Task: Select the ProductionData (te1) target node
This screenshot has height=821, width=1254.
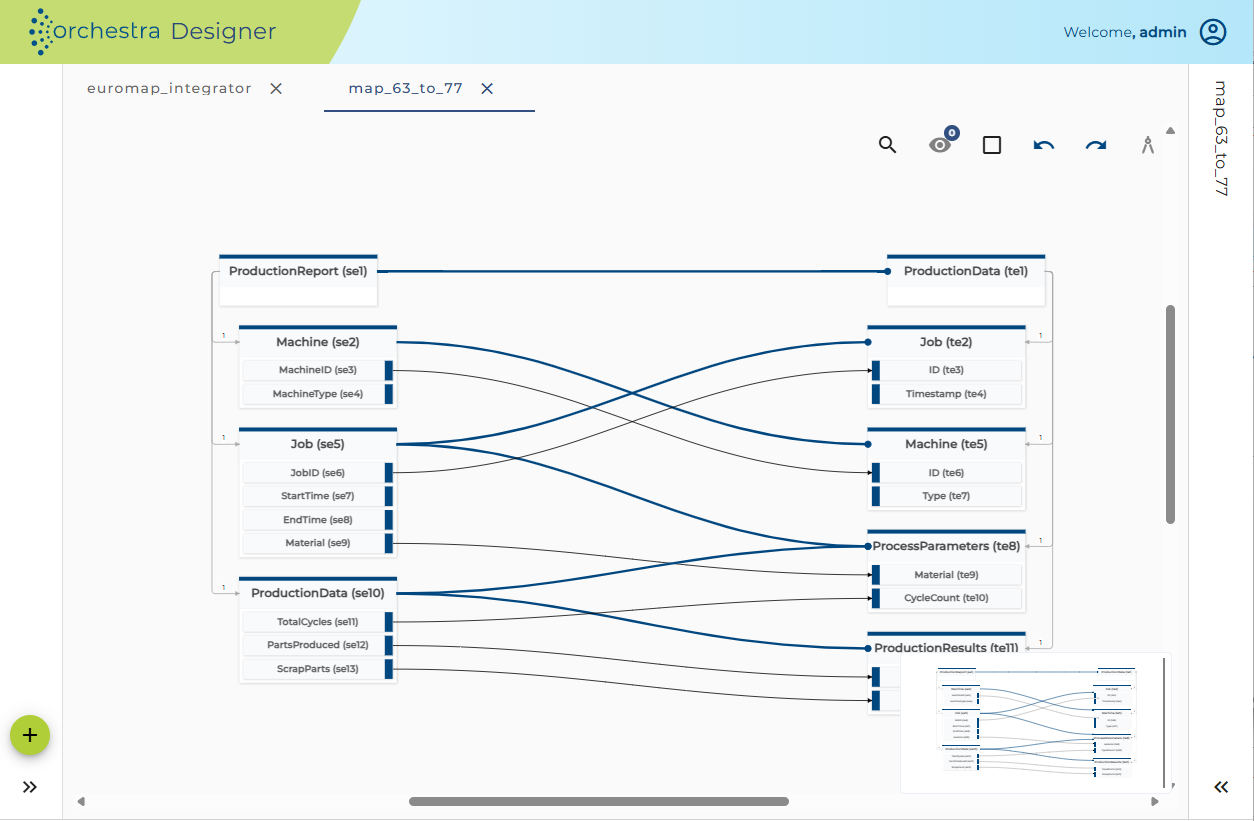Action: (966, 280)
